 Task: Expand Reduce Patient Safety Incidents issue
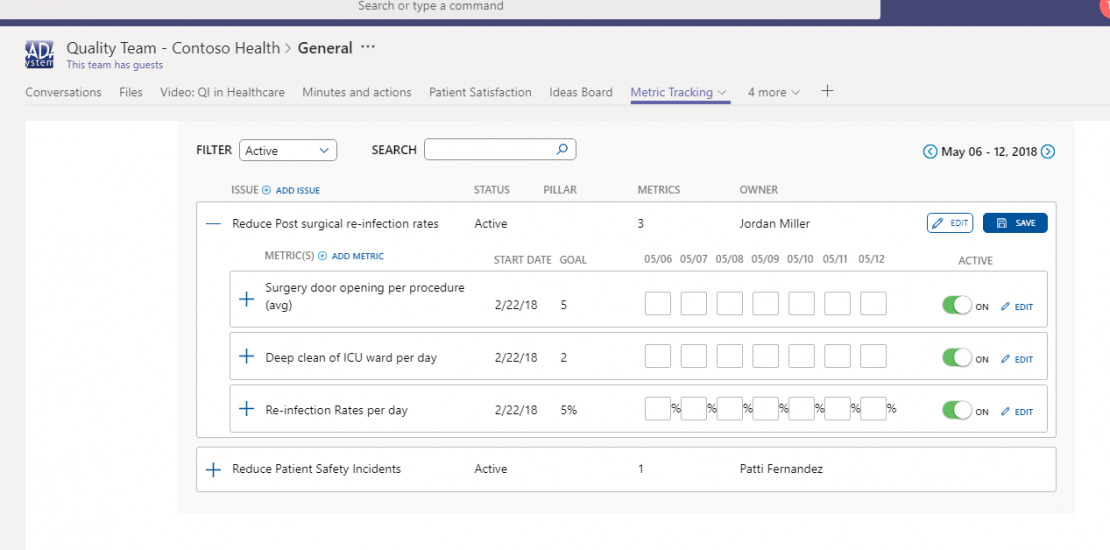tap(213, 470)
